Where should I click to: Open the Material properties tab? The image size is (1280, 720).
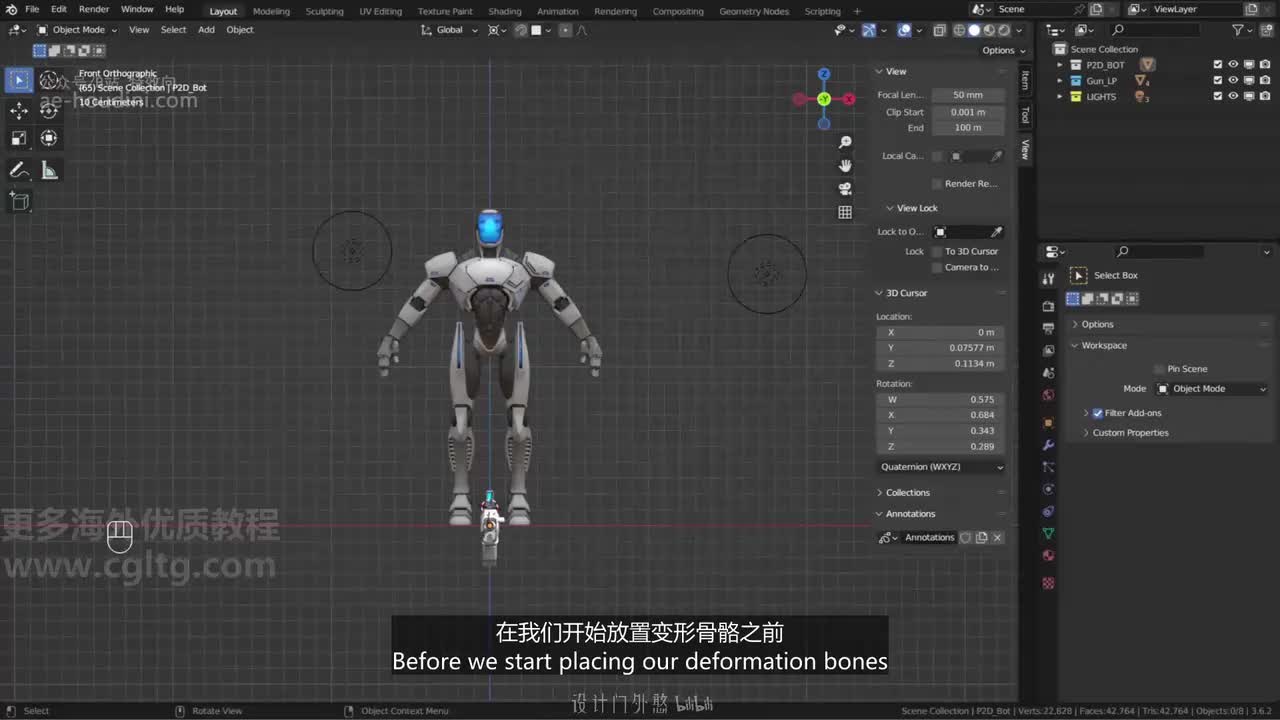point(1048,556)
